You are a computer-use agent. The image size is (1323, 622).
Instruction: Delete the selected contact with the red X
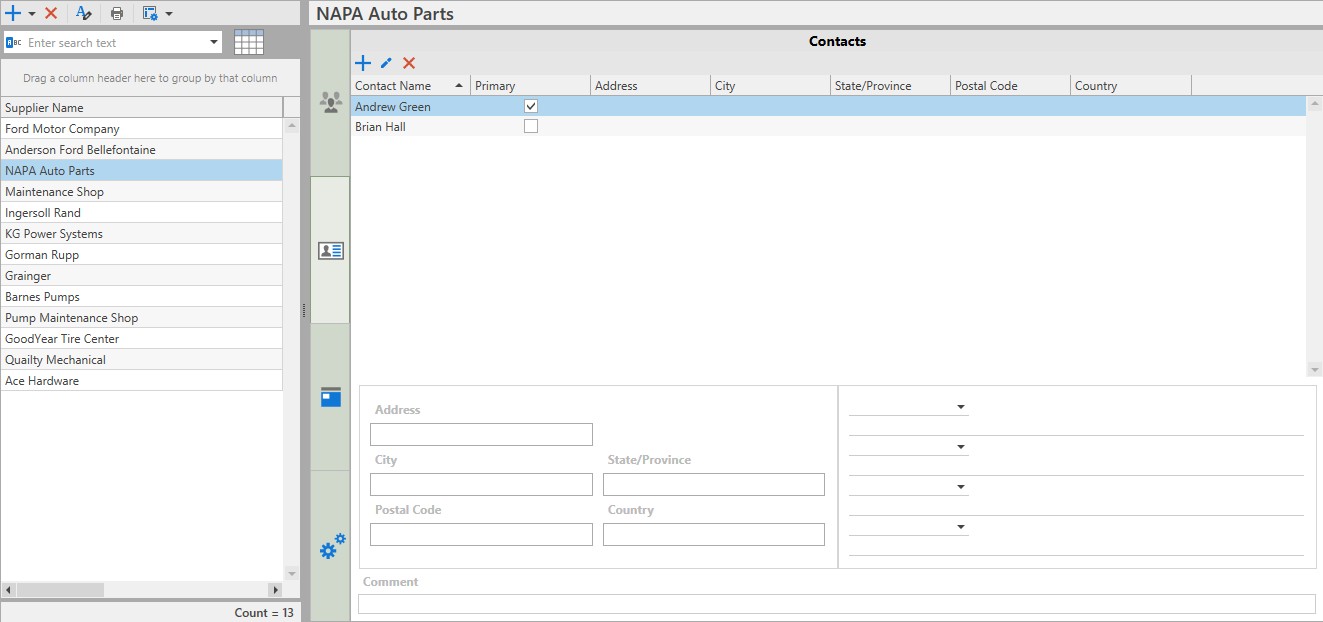409,63
